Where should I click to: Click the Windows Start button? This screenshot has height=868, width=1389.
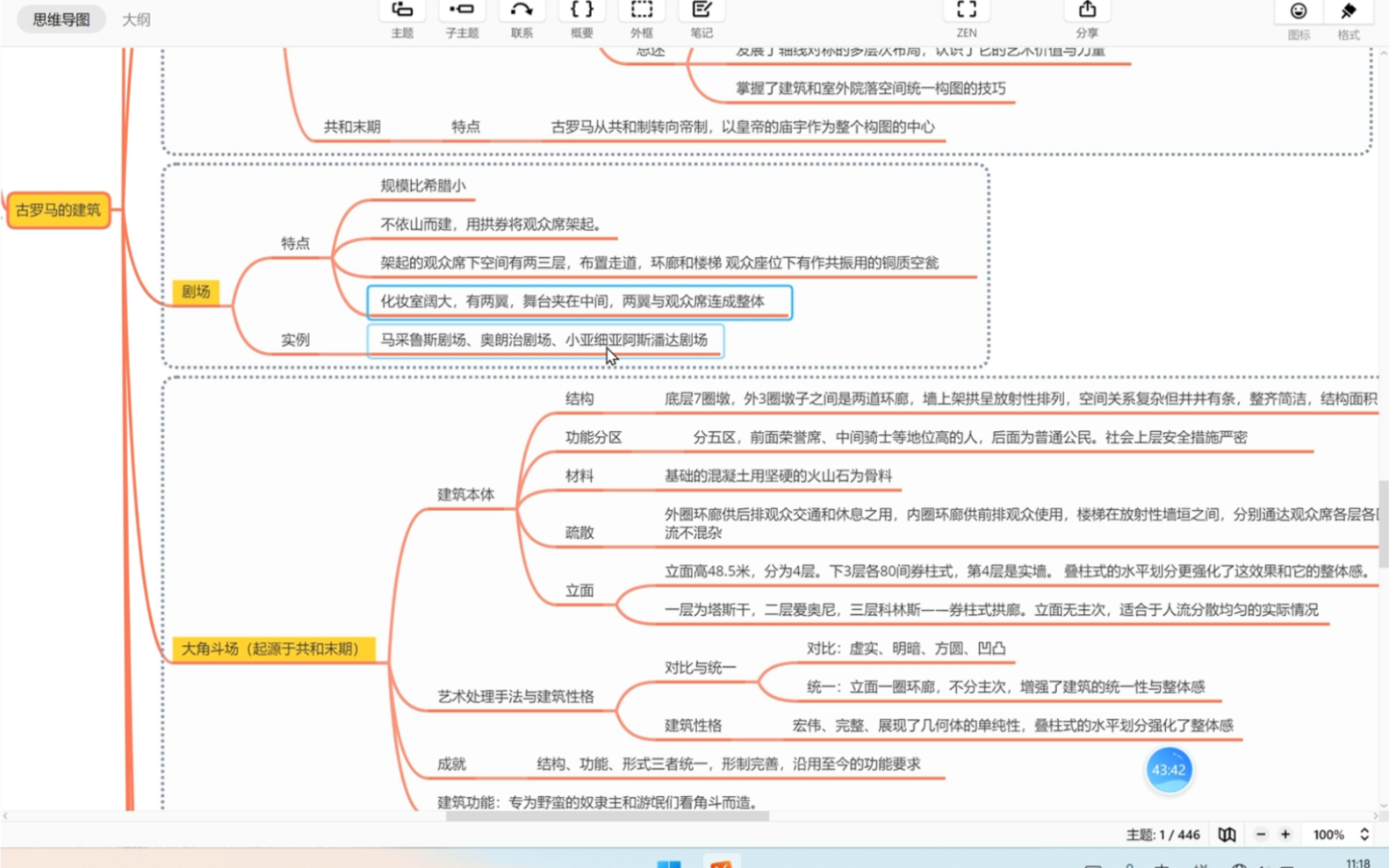[x=669, y=863]
